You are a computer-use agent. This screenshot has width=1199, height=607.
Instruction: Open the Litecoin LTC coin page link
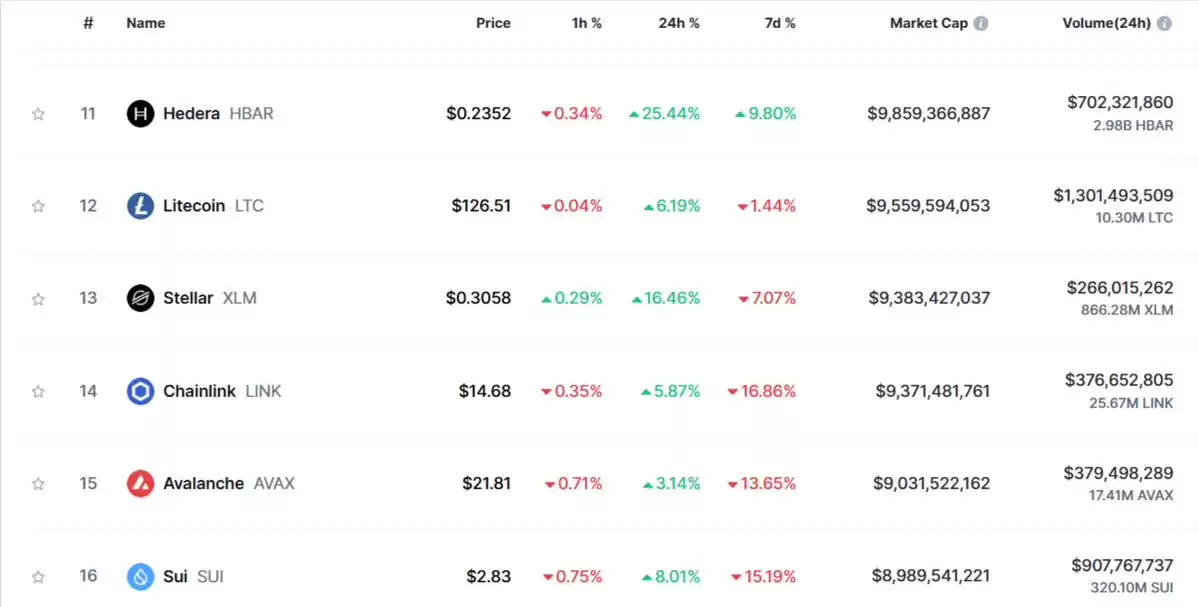click(x=213, y=206)
